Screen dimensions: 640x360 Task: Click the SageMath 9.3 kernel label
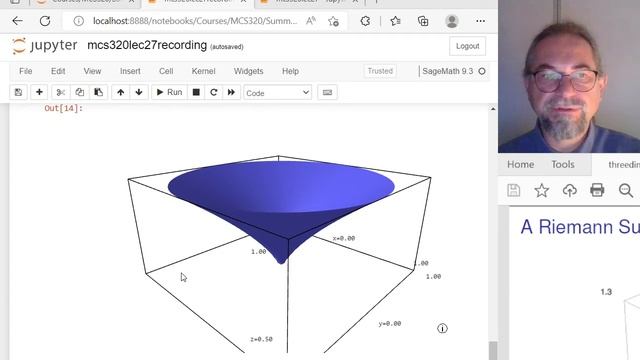click(448, 71)
